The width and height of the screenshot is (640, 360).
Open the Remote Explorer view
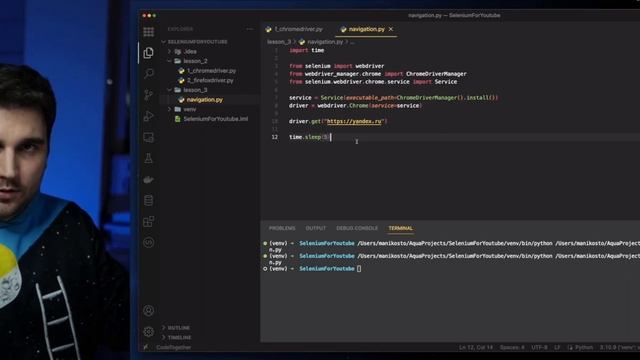coord(149,137)
